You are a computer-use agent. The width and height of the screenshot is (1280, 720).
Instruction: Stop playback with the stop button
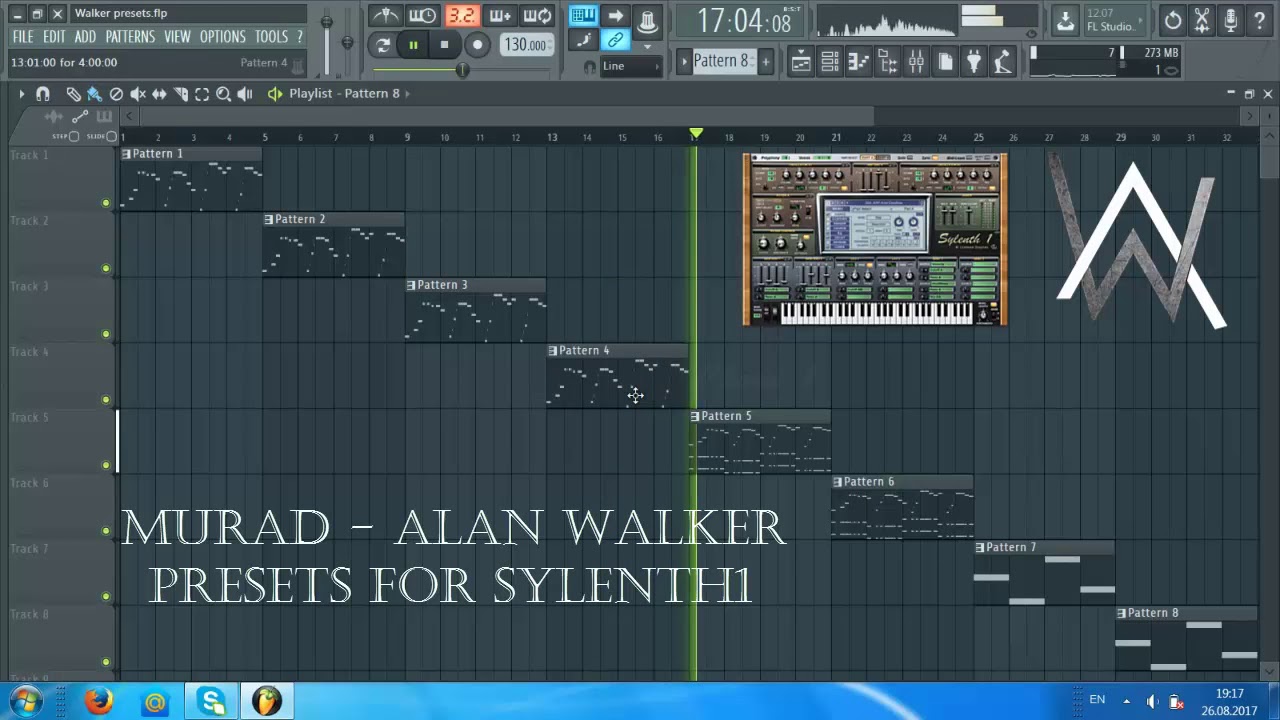point(444,44)
